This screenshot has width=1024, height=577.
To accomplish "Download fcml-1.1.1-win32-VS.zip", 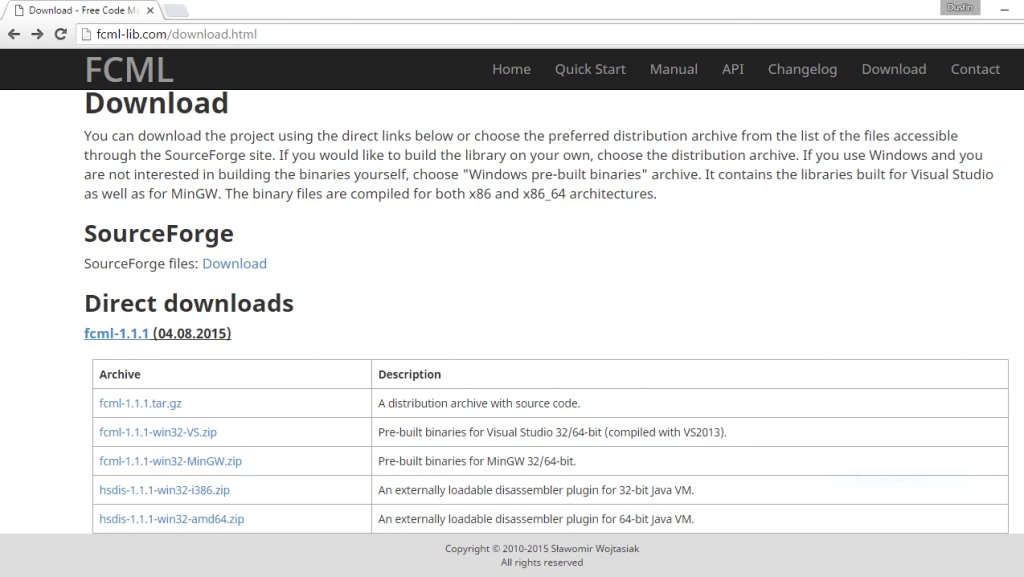I will 158,432.
